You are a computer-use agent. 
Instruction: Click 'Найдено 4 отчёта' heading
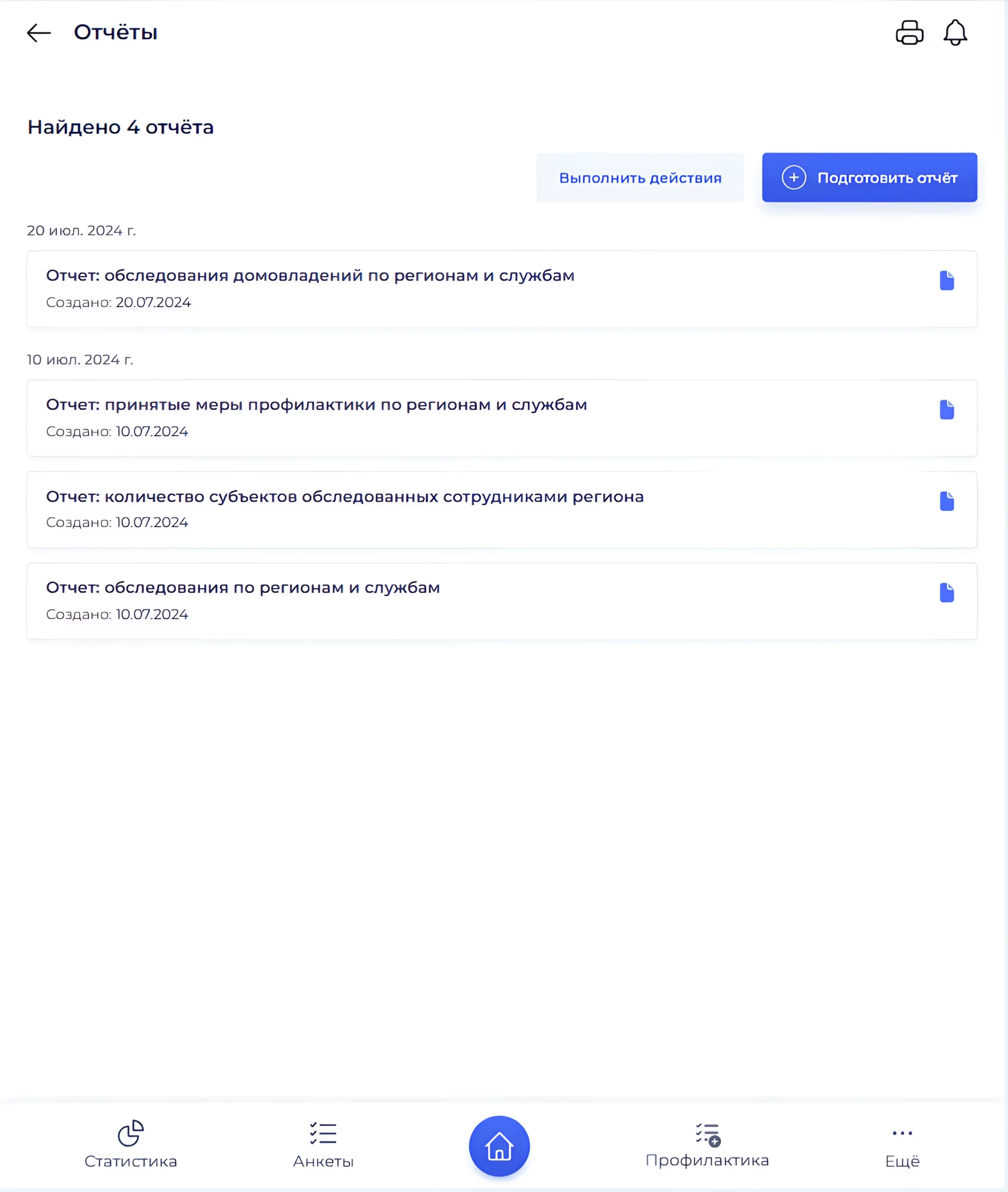(x=121, y=127)
